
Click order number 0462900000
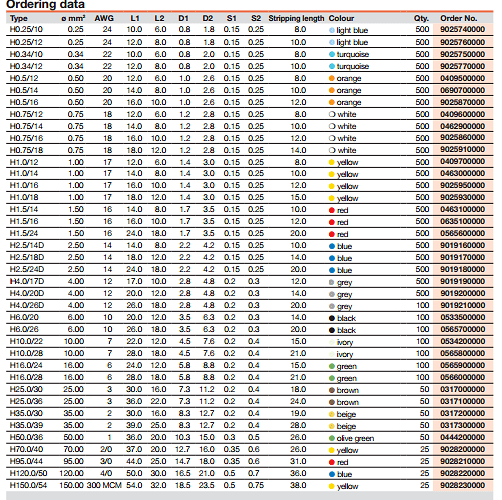click(463, 126)
